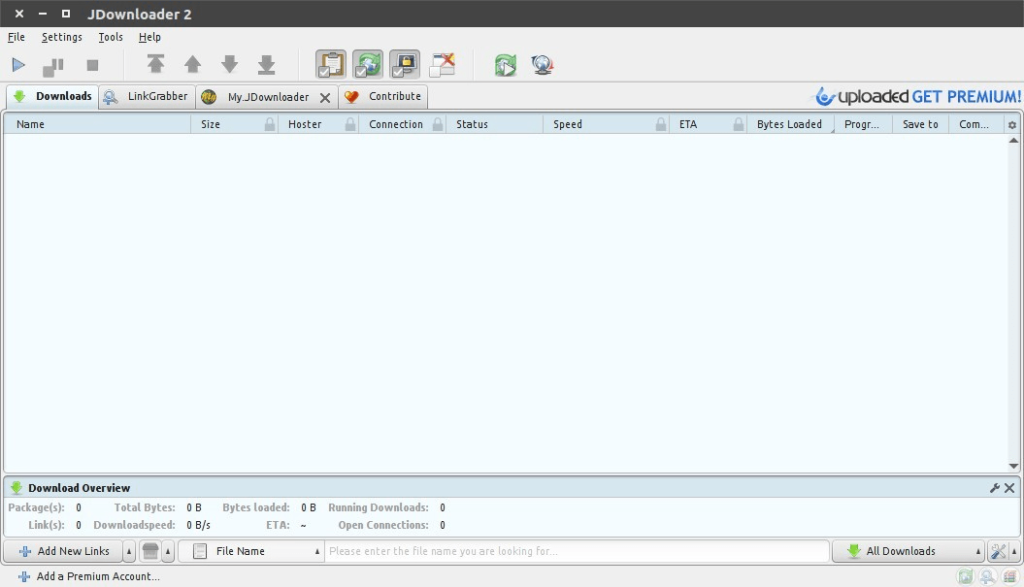Toggle automatic reconnect
This screenshot has width=1024, height=587.
click(x=367, y=65)
